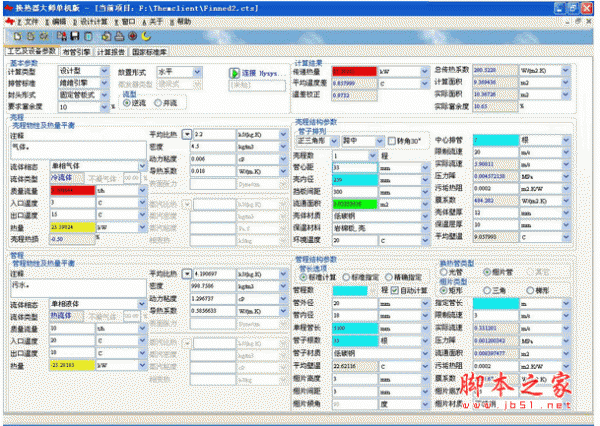Switch to the 布管引擎 tab

click(77, 52)
